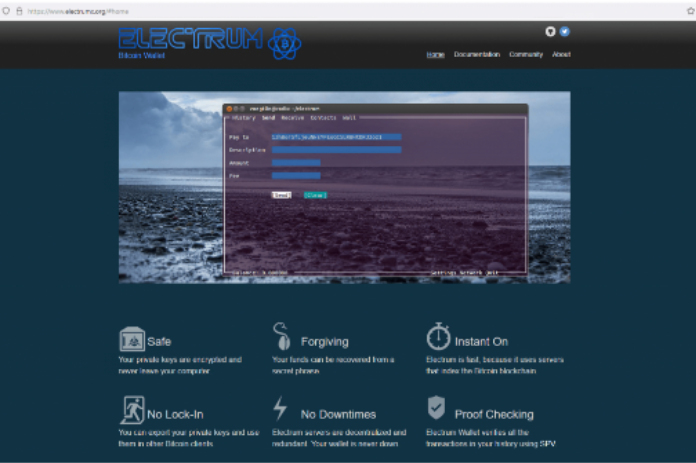Click the Forgiving icon
The width and height of the screenshot is (696, 463).
click(281, 336)
